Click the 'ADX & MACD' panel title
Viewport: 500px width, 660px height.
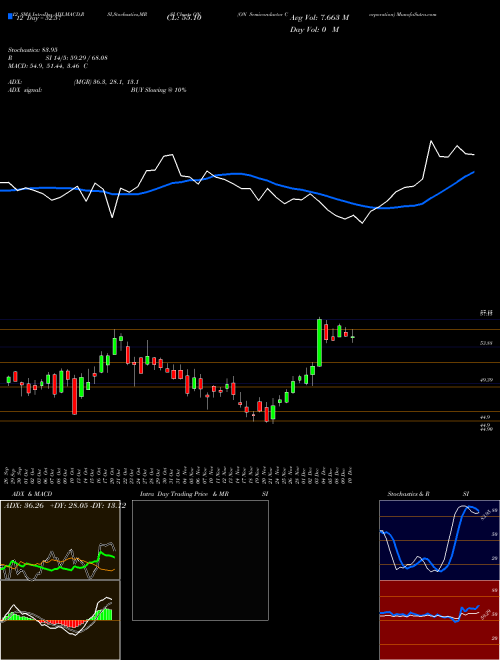(32, 494)
